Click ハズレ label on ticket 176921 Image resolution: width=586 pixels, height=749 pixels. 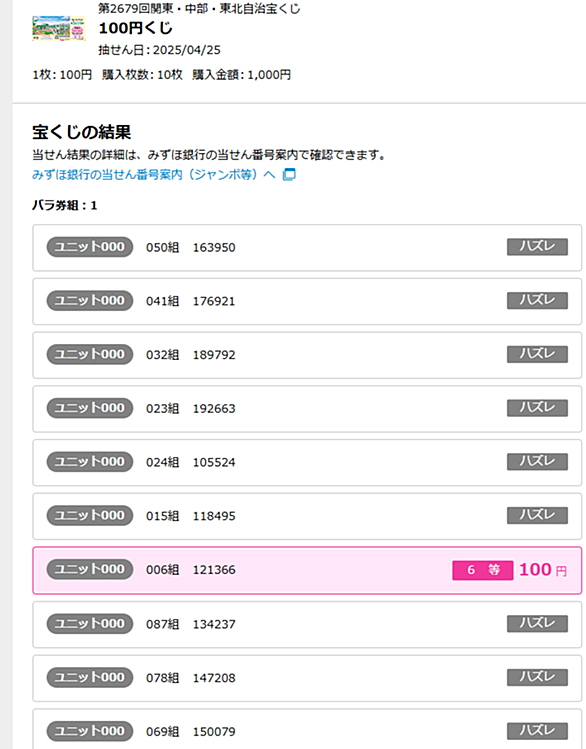(537, 300)
